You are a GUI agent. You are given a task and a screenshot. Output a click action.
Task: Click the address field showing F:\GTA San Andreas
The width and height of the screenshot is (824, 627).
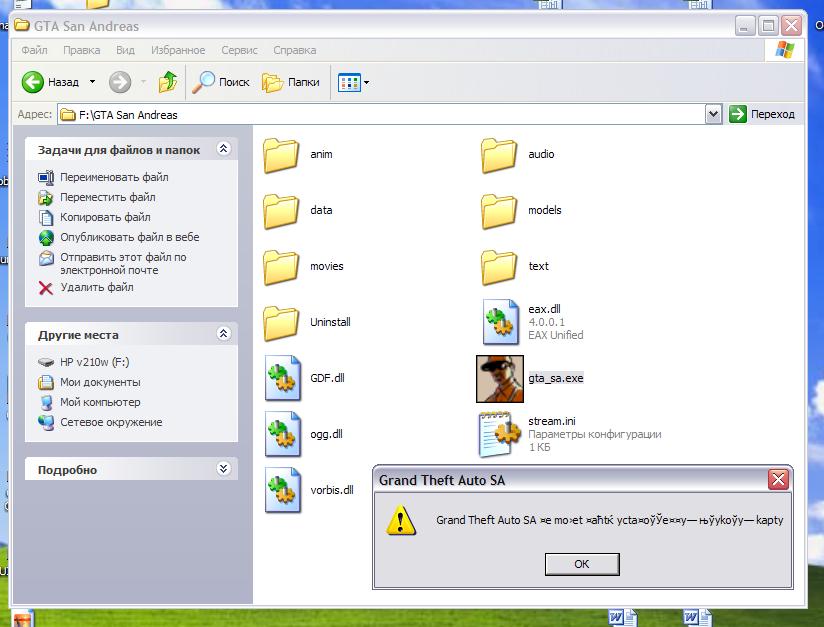click(x=380, y=114)
